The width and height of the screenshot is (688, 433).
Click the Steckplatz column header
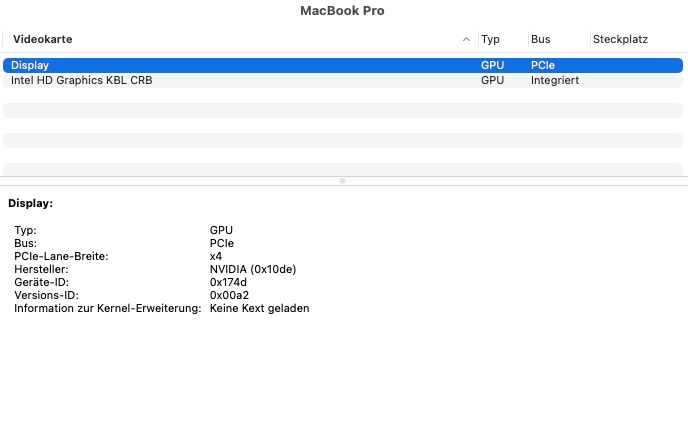coord(620,40)
